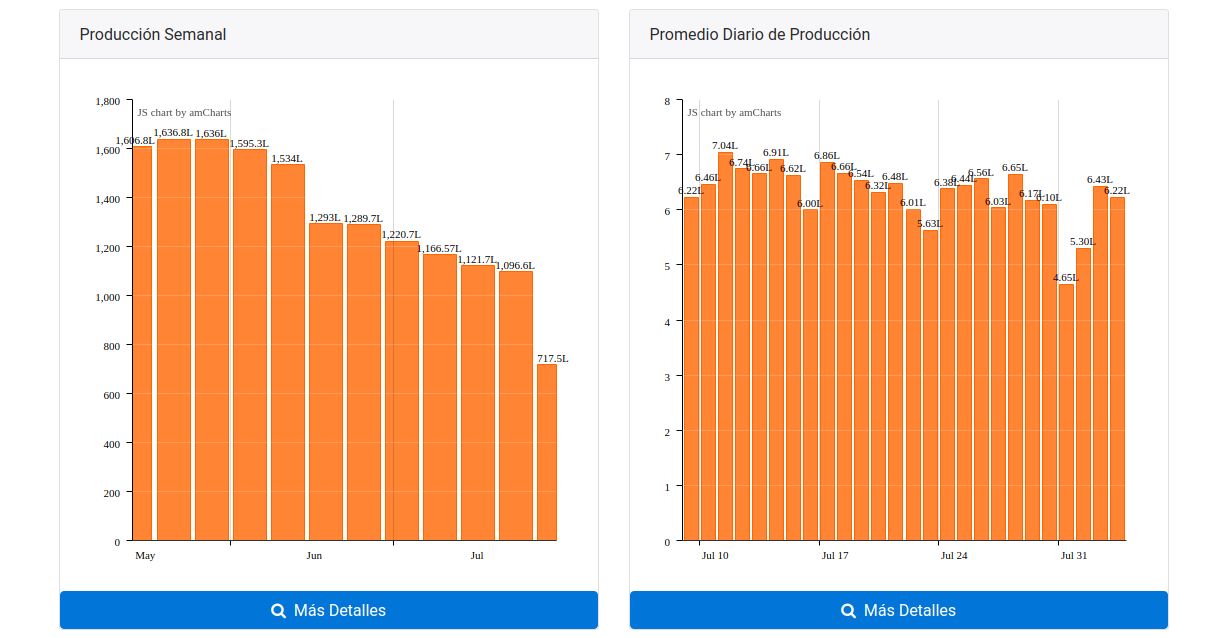
Task: Click the 8 y-axis label on daily chart
Action: pyautogui.click(x=667, y=101)
